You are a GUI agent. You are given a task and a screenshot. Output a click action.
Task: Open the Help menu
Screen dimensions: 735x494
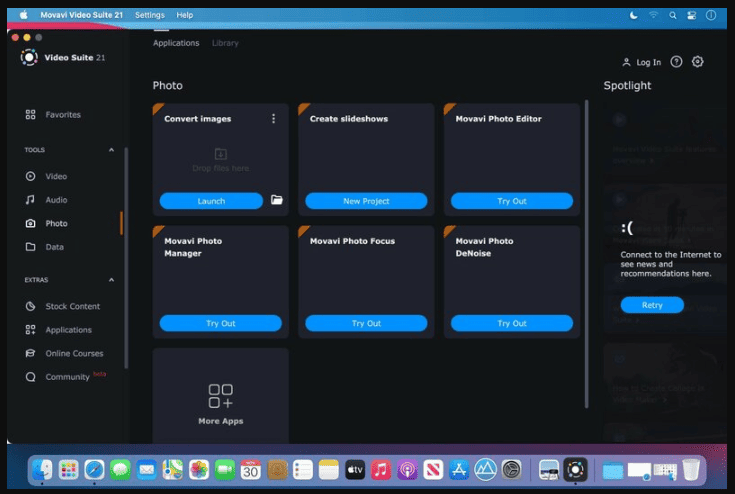[185, 15]
